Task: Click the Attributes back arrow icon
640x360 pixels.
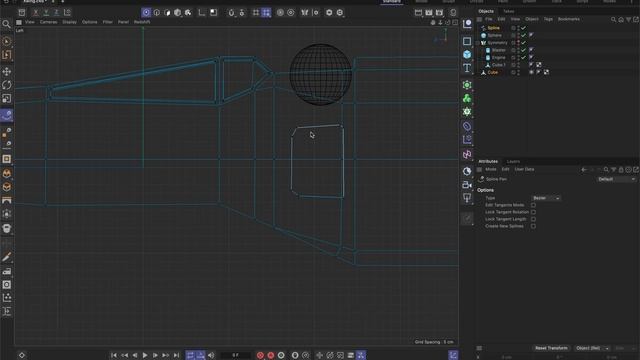Action: point(584,169)
